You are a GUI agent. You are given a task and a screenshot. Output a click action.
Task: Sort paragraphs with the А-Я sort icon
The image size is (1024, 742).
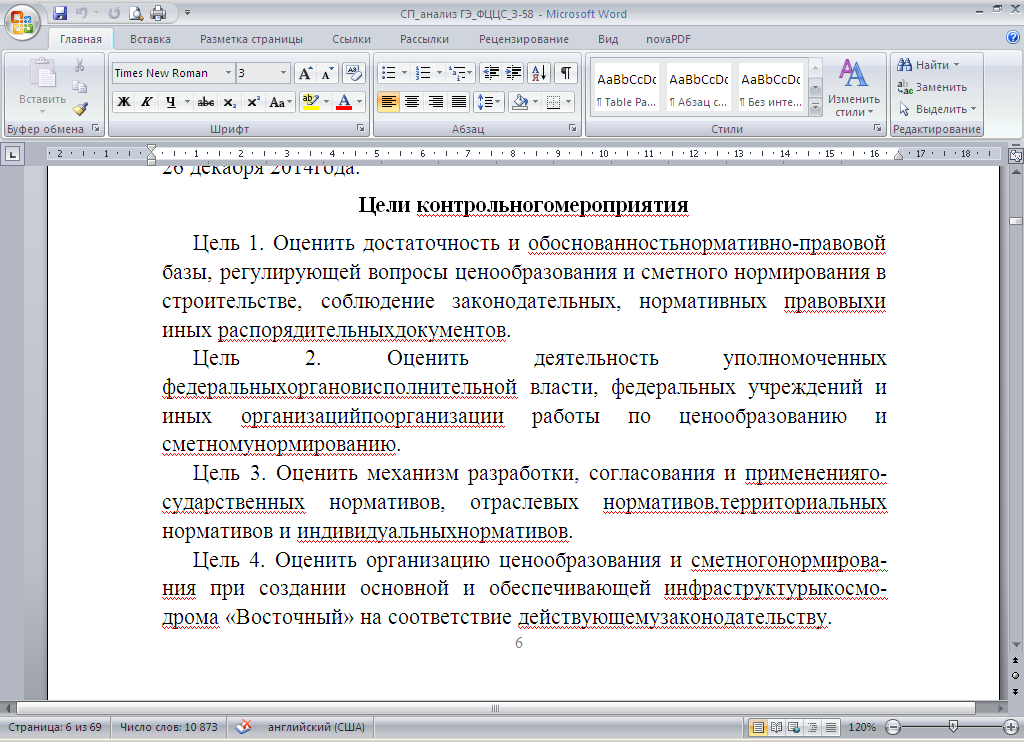539,73
